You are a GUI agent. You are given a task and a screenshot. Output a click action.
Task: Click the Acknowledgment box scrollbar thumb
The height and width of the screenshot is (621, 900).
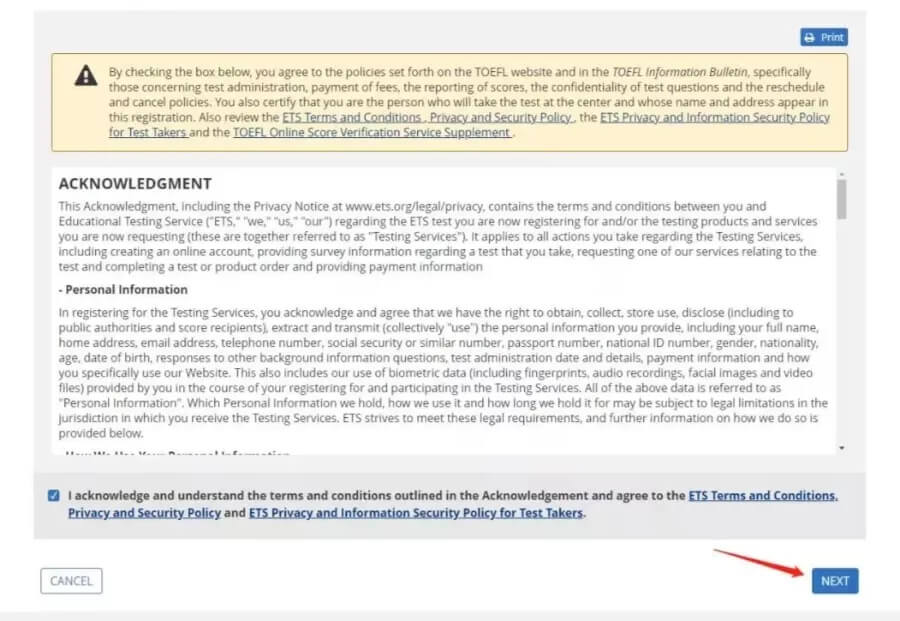(841, 199)
